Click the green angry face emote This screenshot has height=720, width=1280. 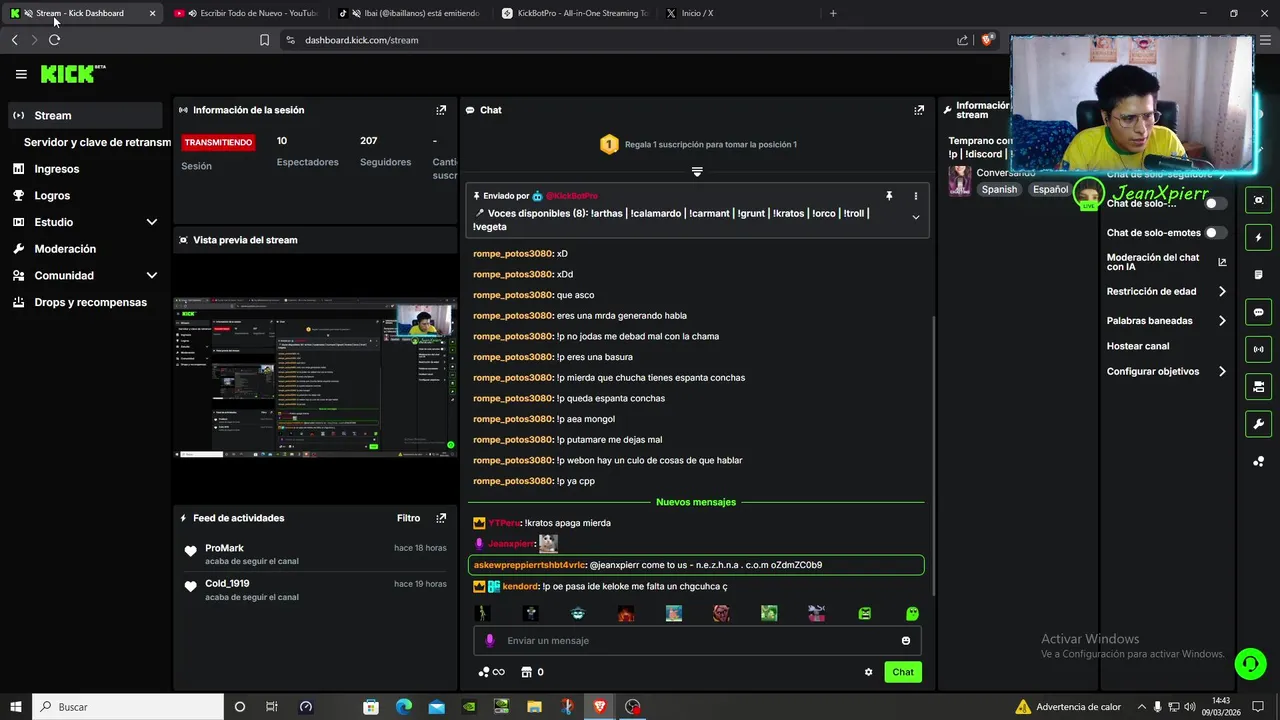[865, 613]
